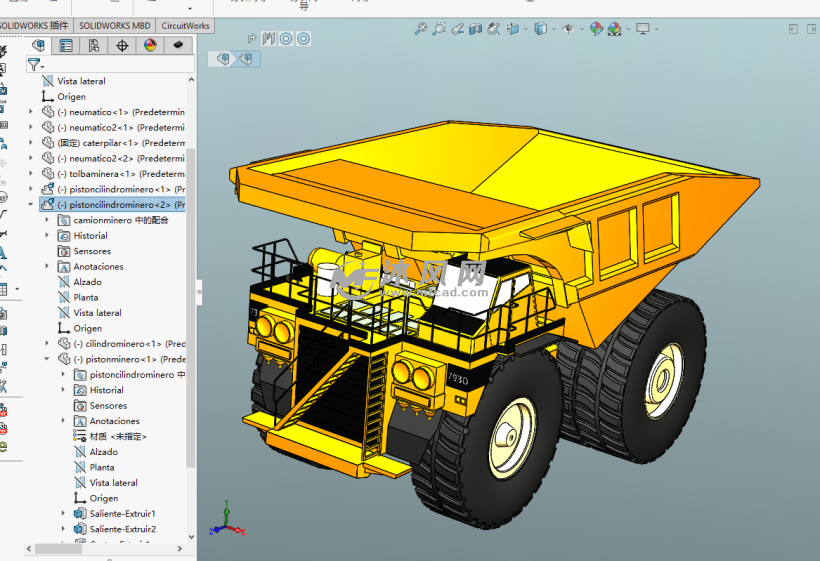The width and height of the screenshot is (820, 561).
Task: Click the Zoom to Area icon
Action: [x=439, y=30]
